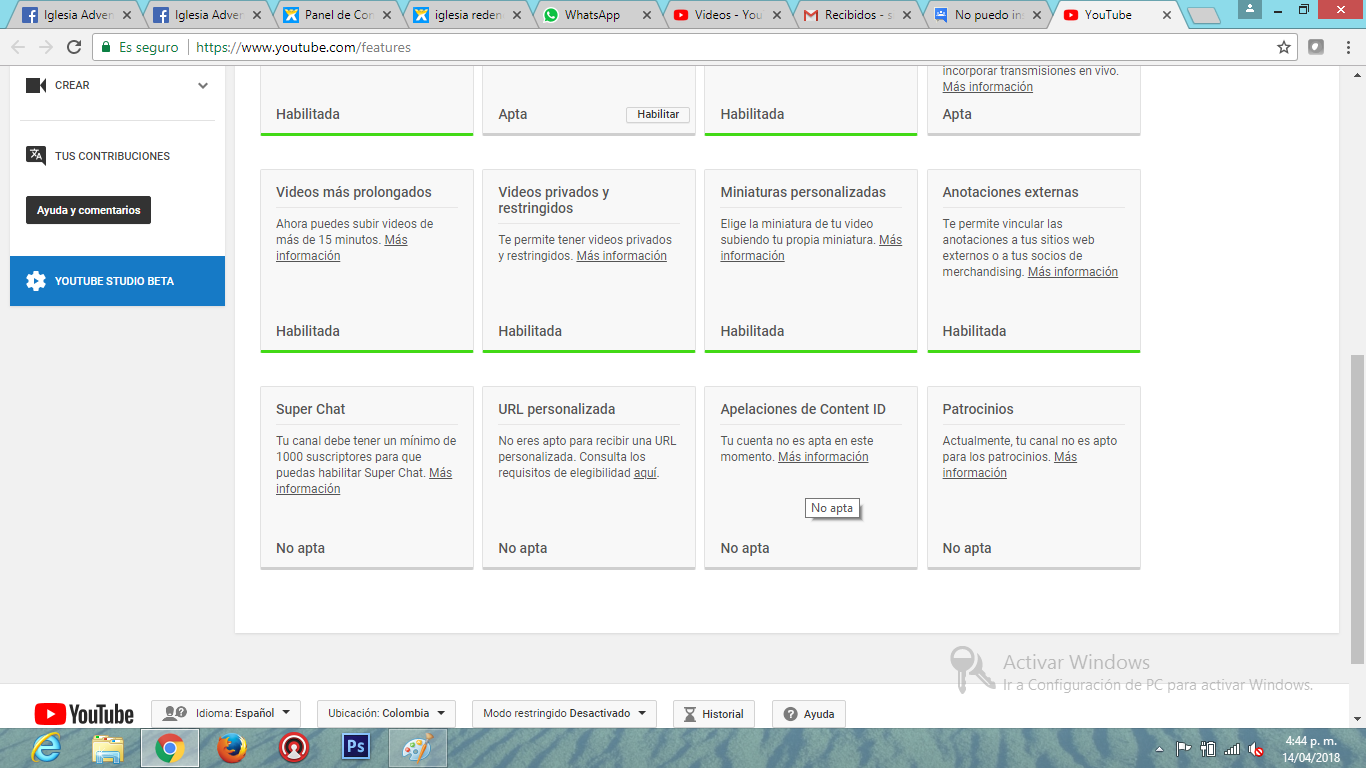Open Más información in Miniaturas personalizadas card
This screenshot has width=1366, height=768.
click(811, 248)
